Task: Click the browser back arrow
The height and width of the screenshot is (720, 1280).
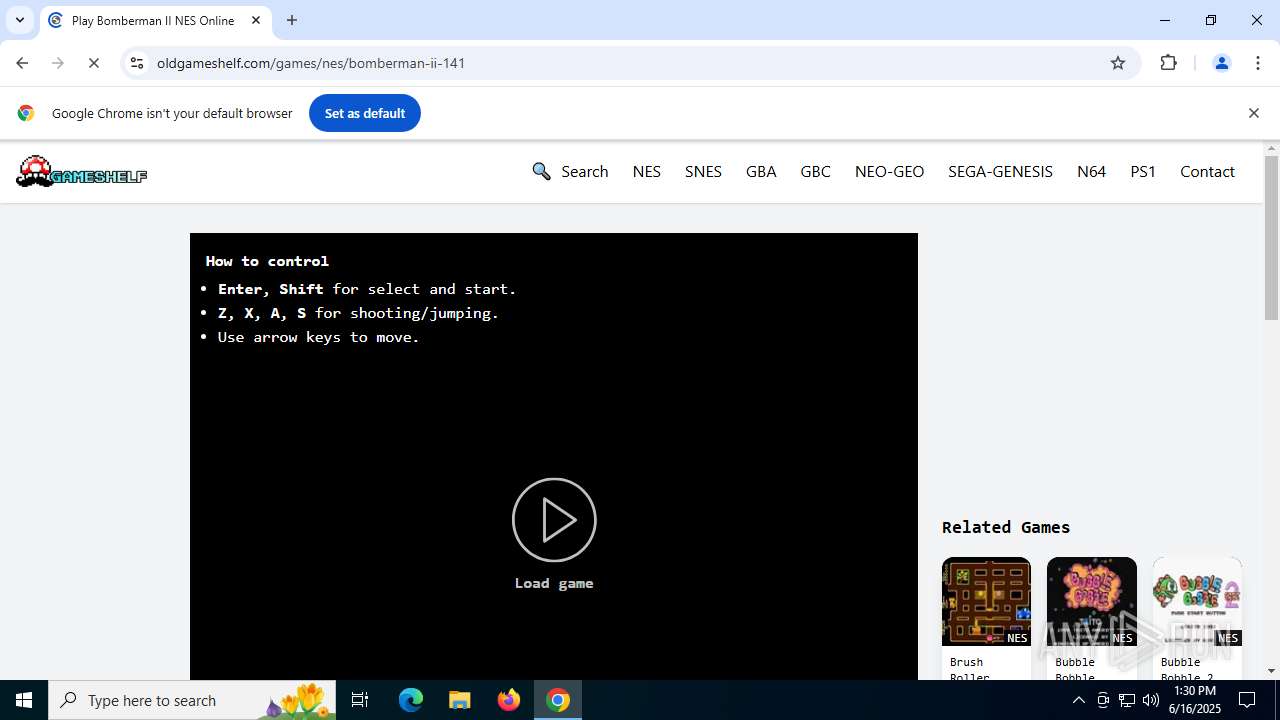Action: coord(22,63)
